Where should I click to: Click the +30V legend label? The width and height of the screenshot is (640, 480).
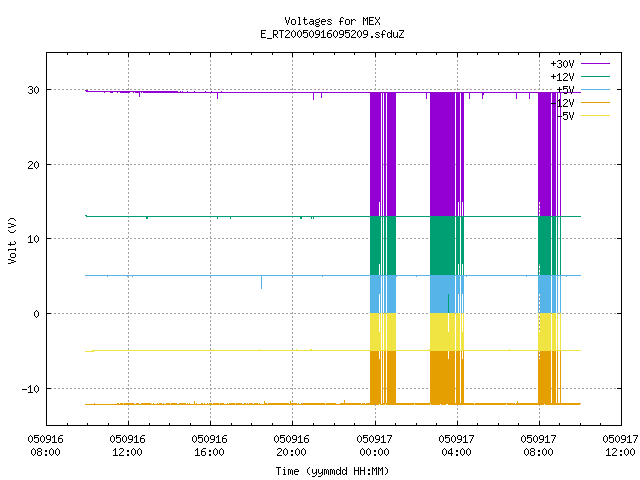562,64
